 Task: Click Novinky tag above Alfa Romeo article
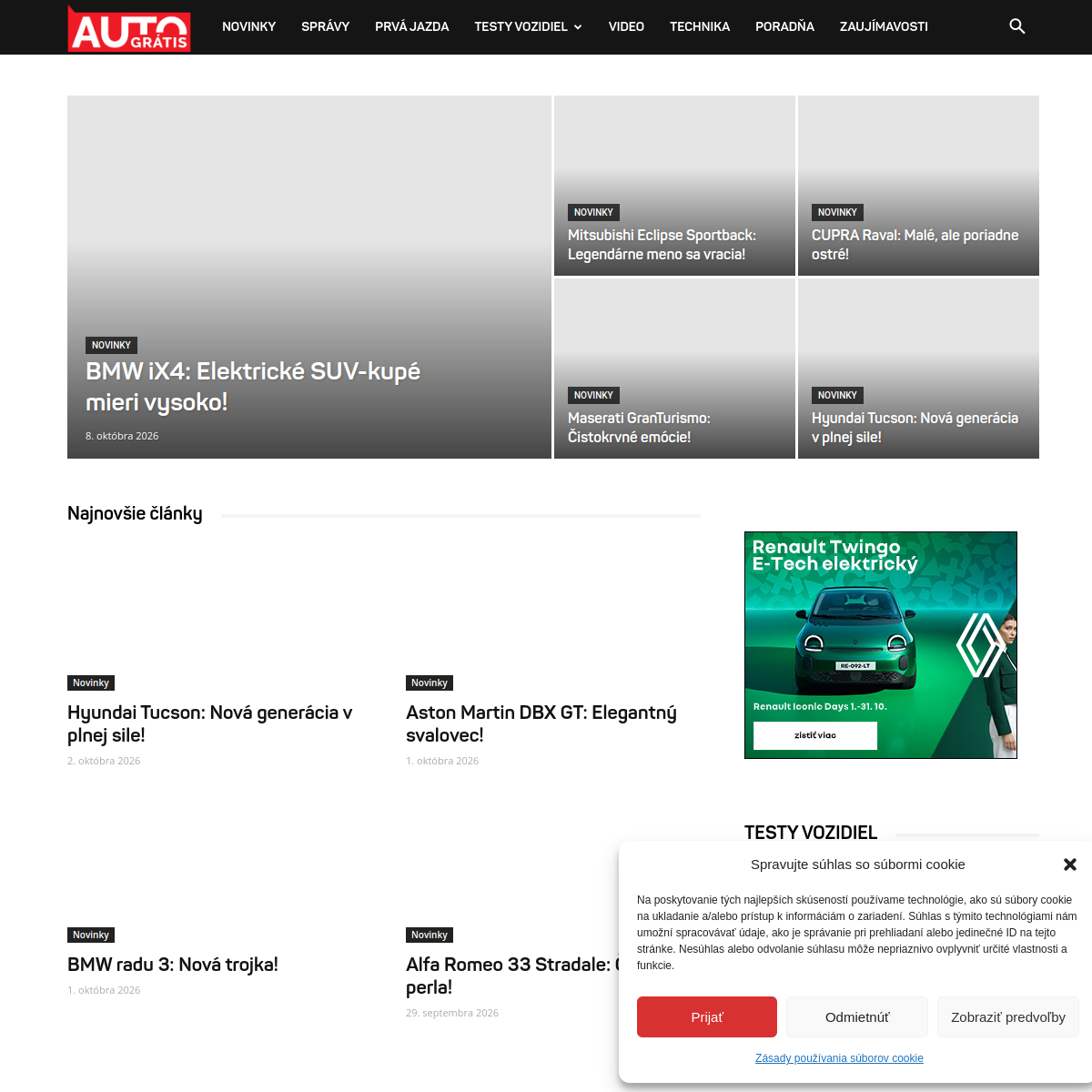430,935
